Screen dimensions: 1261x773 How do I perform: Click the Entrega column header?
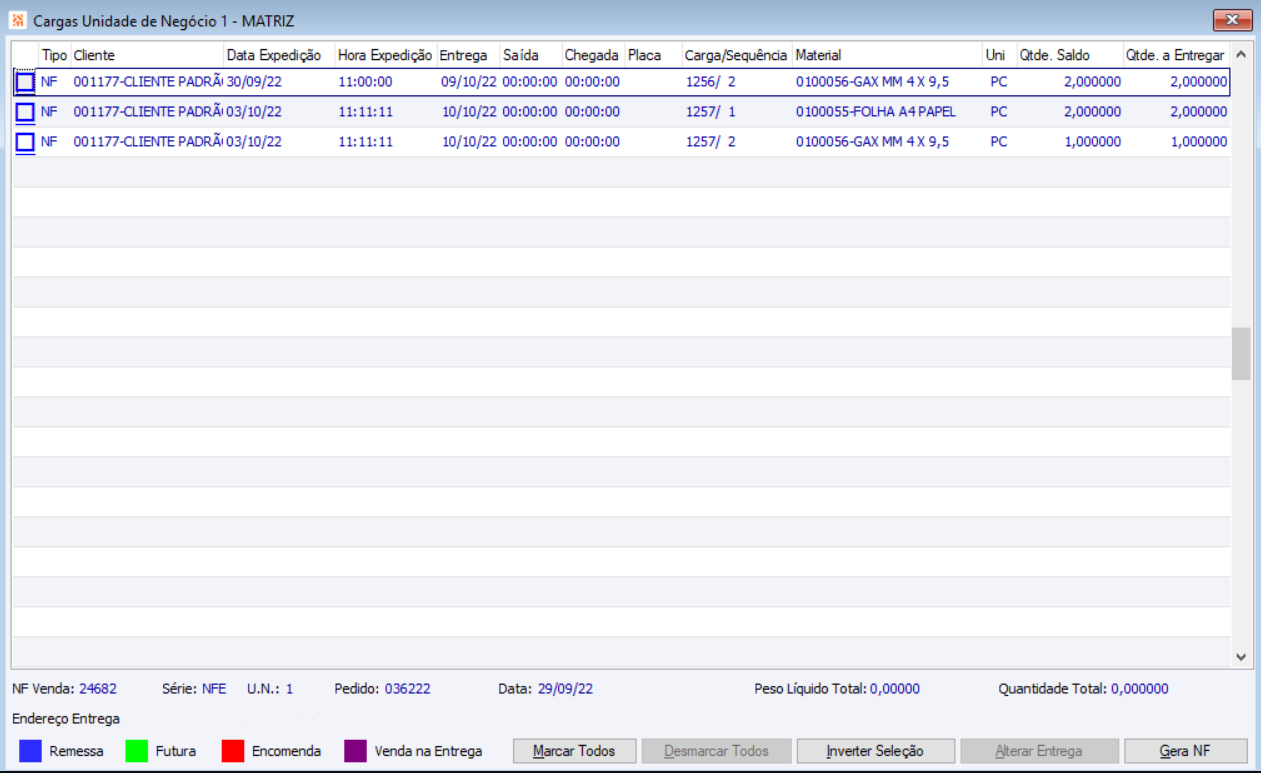point(468,55)
